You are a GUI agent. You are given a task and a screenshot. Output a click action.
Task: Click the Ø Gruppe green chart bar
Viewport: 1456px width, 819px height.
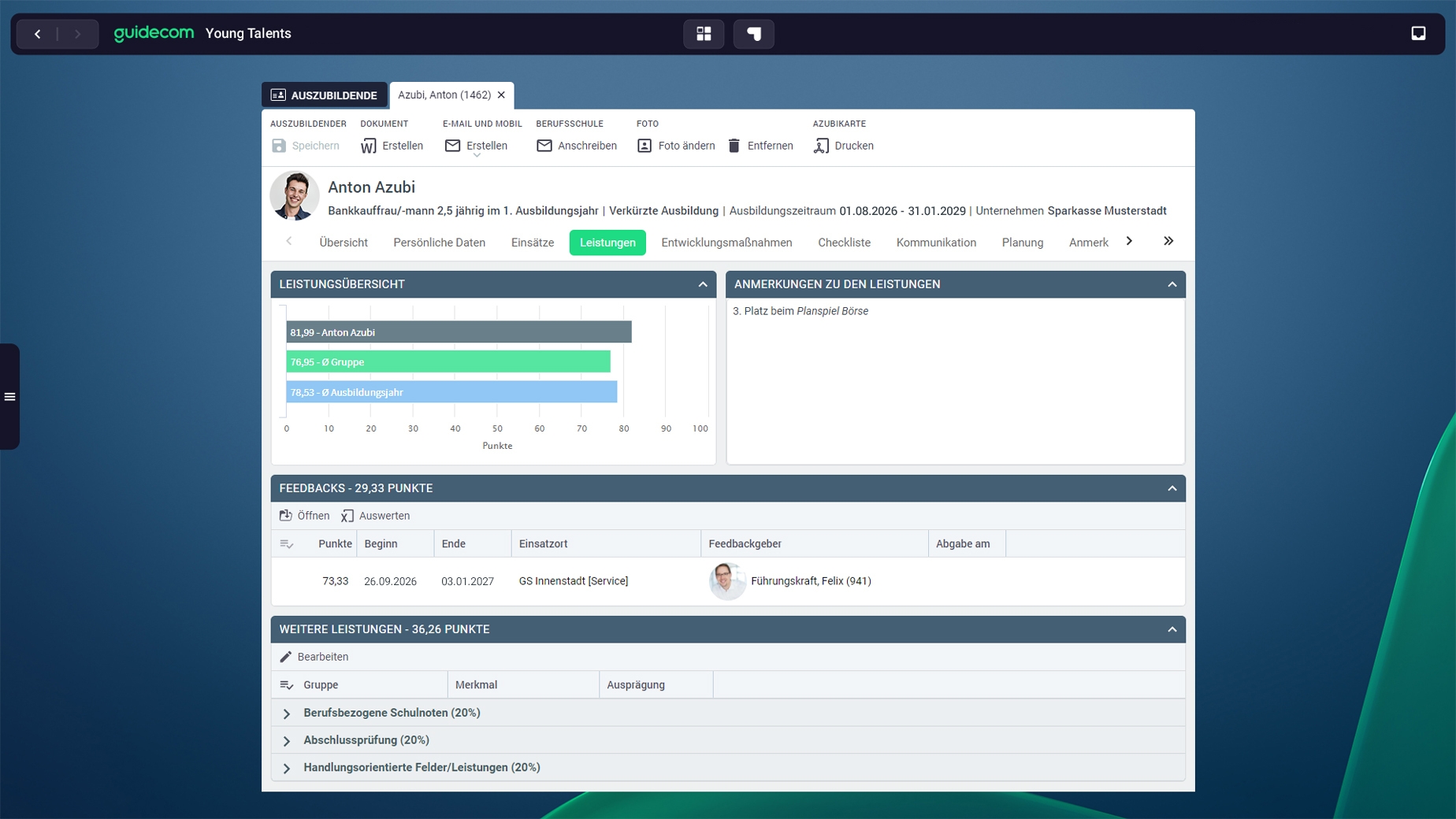tap(448, 361)
